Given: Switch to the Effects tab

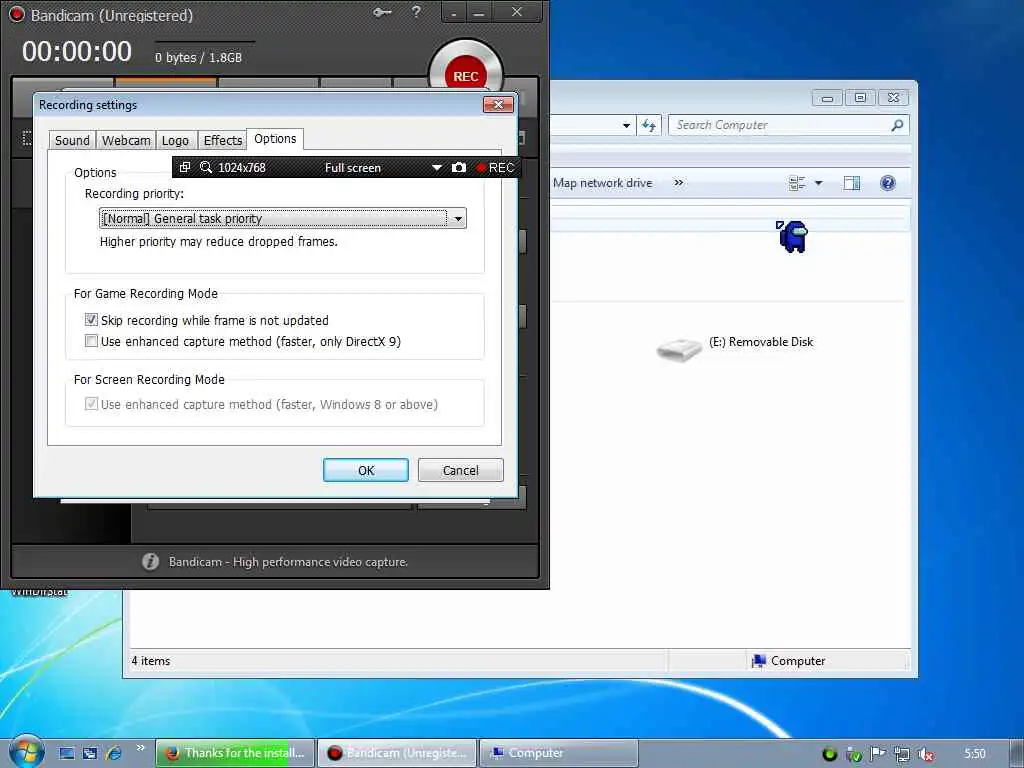Looking at the screenshot, I should (x=223, y=140).
